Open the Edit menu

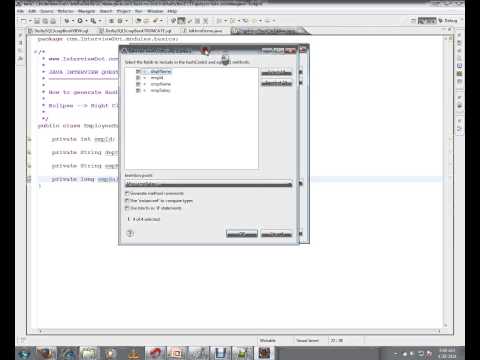click(x=32, y=11)
